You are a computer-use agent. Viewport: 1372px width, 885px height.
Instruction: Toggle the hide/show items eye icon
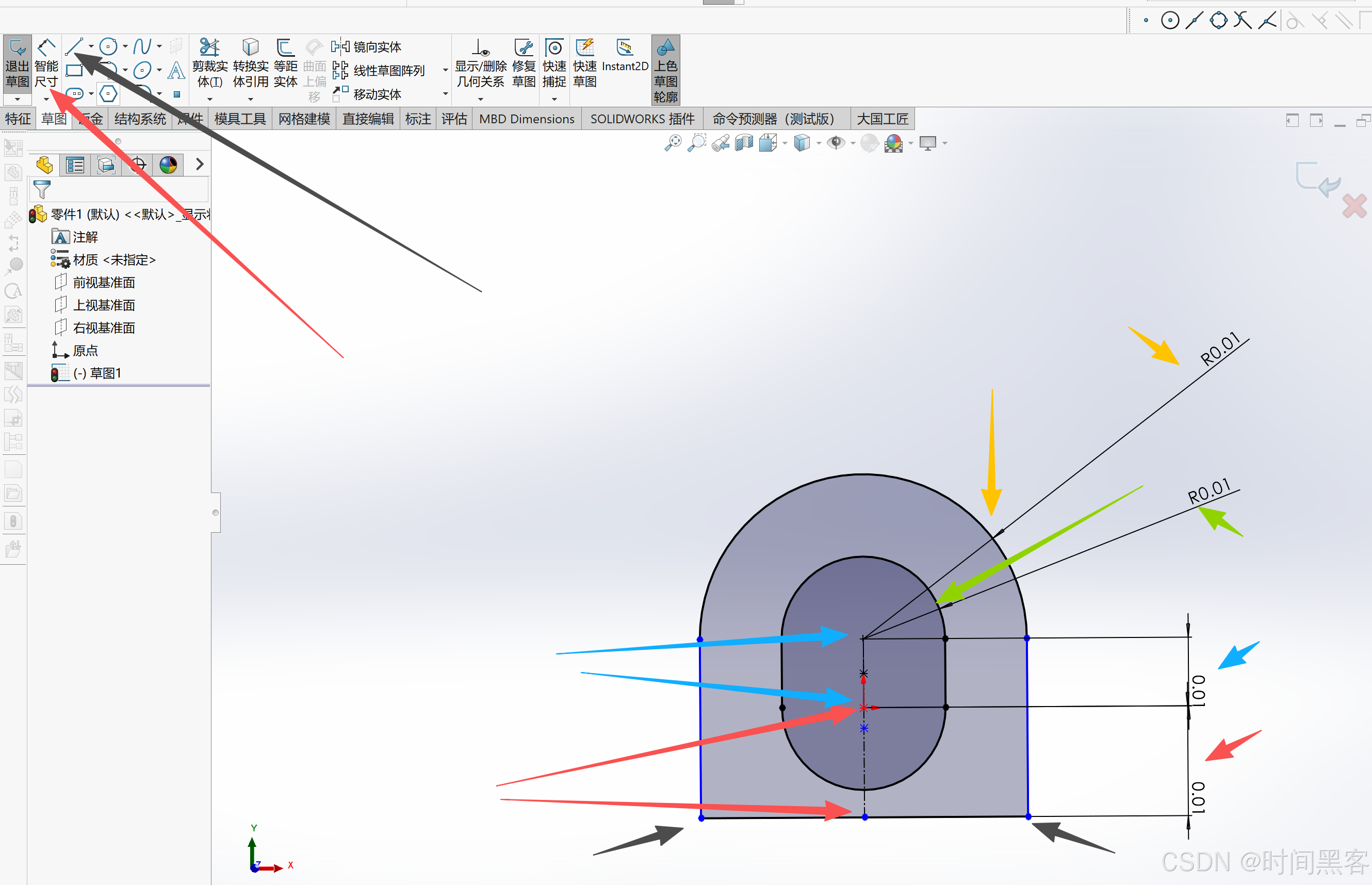pos(836,142)
